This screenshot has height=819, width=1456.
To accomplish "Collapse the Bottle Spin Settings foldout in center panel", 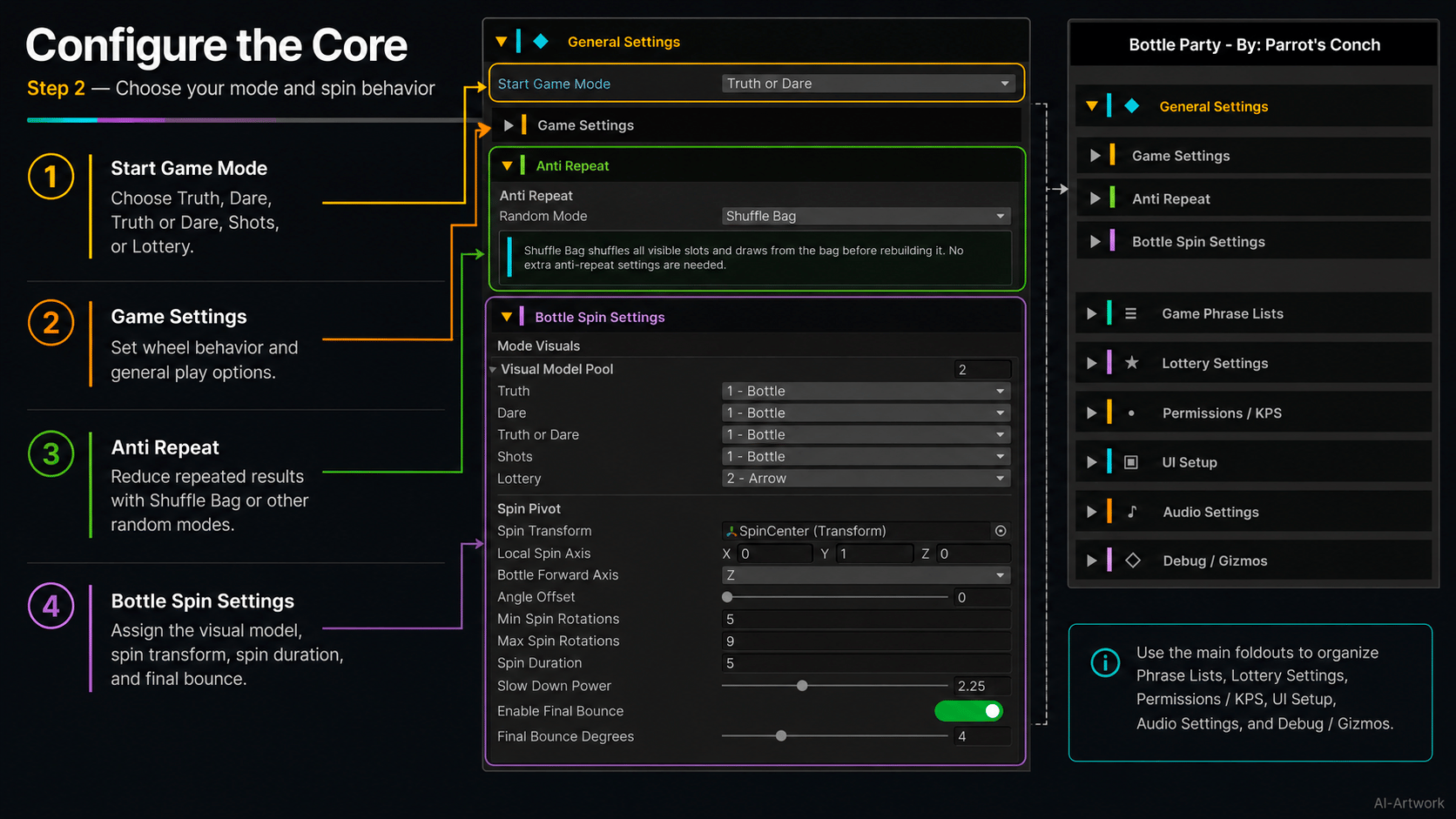I will coord(506,317).
